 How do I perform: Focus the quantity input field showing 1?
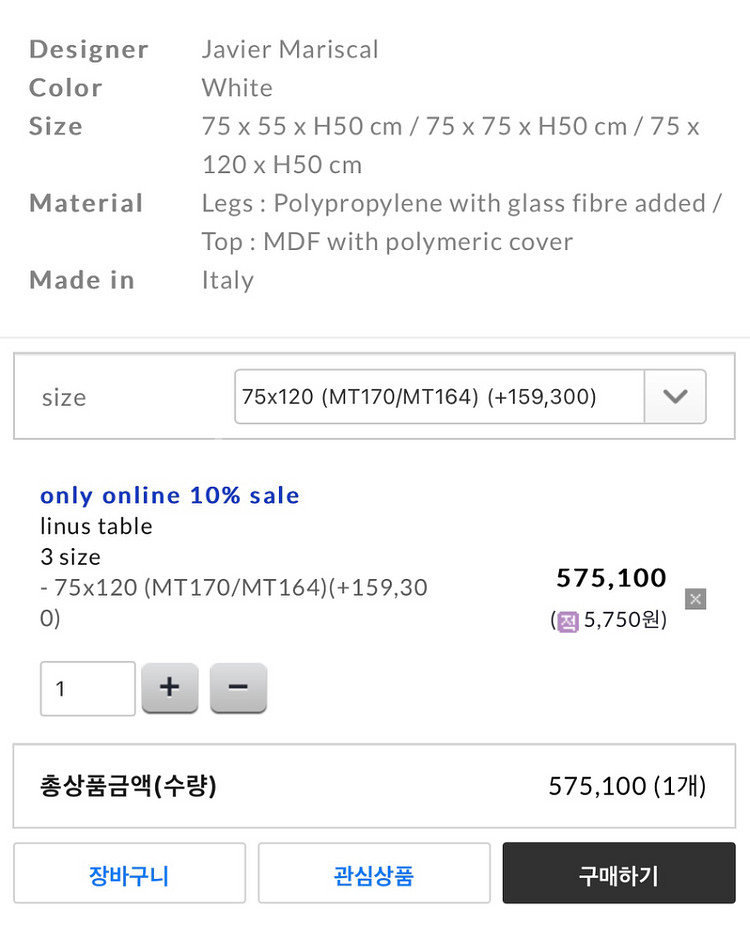tap(88, 688)
